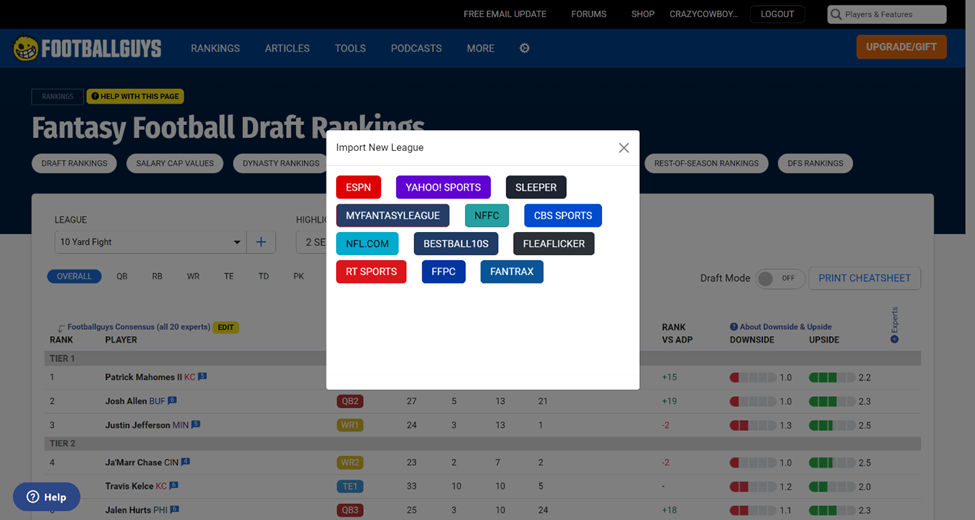
Task: Click the note icon beside Travis Kelce
Action: click(x=173, y=485)
